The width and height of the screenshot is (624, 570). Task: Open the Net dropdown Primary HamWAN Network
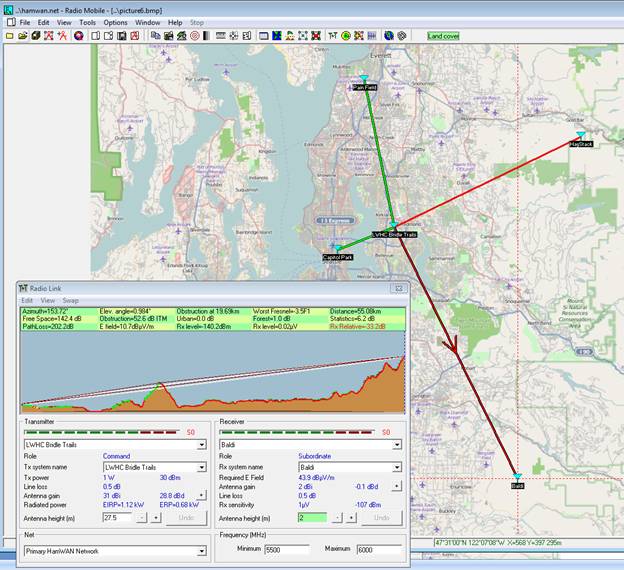[x=200, y=550]
